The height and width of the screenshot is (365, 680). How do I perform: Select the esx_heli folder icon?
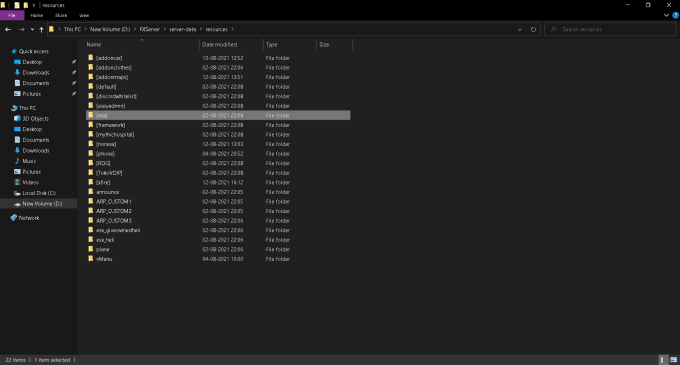point(91,239)
